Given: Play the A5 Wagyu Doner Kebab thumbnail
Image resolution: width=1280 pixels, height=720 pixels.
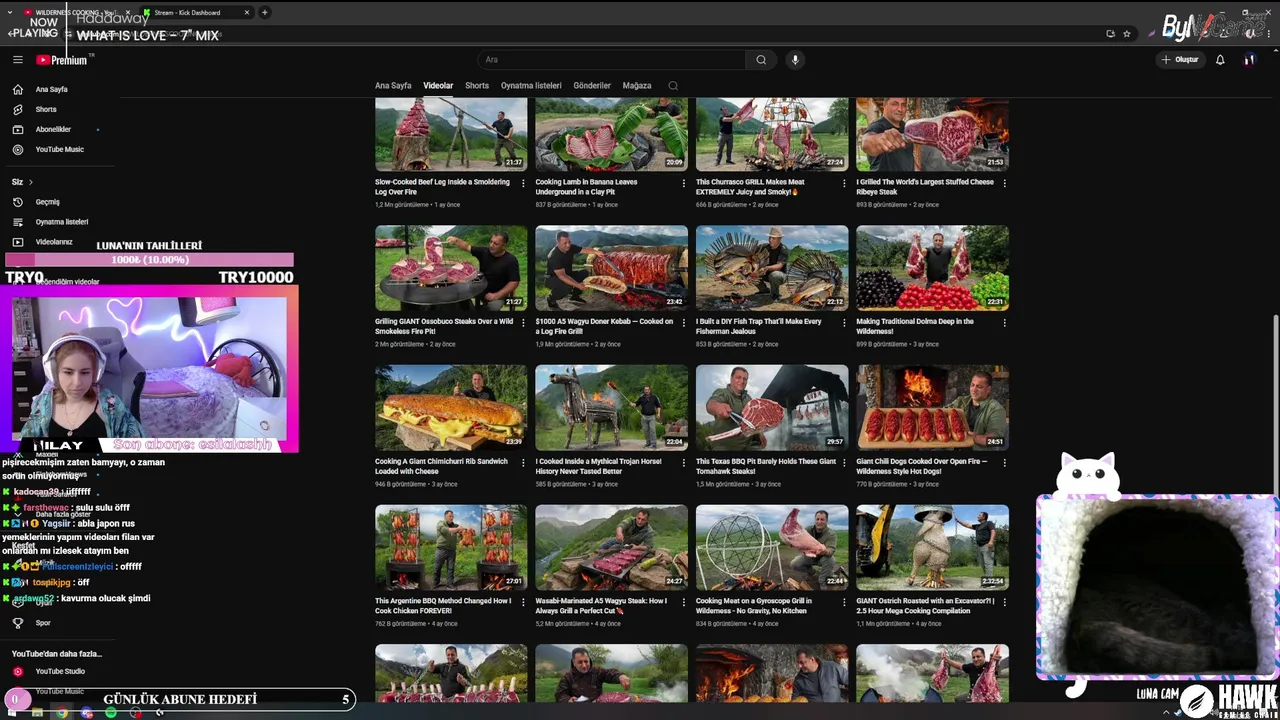Looking at the screenshot, I should point(611,268).
